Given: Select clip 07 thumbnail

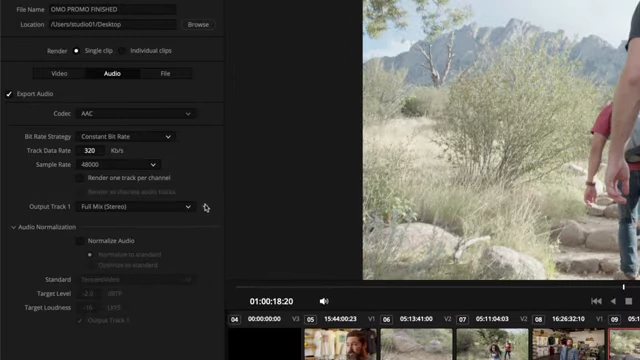Looking at the screenshot, I should point(492,344).
